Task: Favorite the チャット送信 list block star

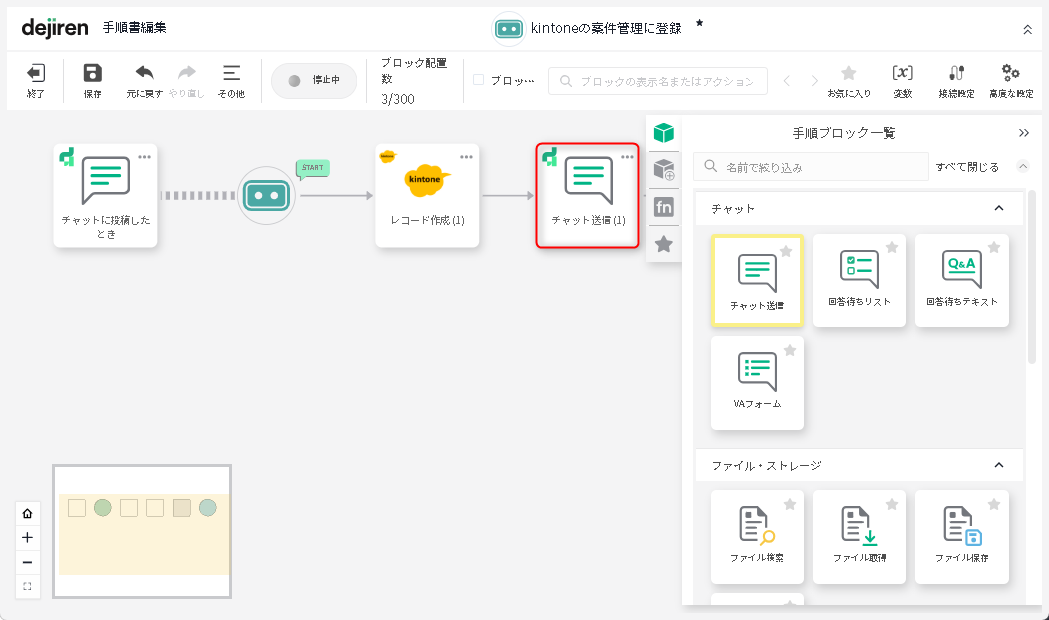Action: [x=786, y=251]
